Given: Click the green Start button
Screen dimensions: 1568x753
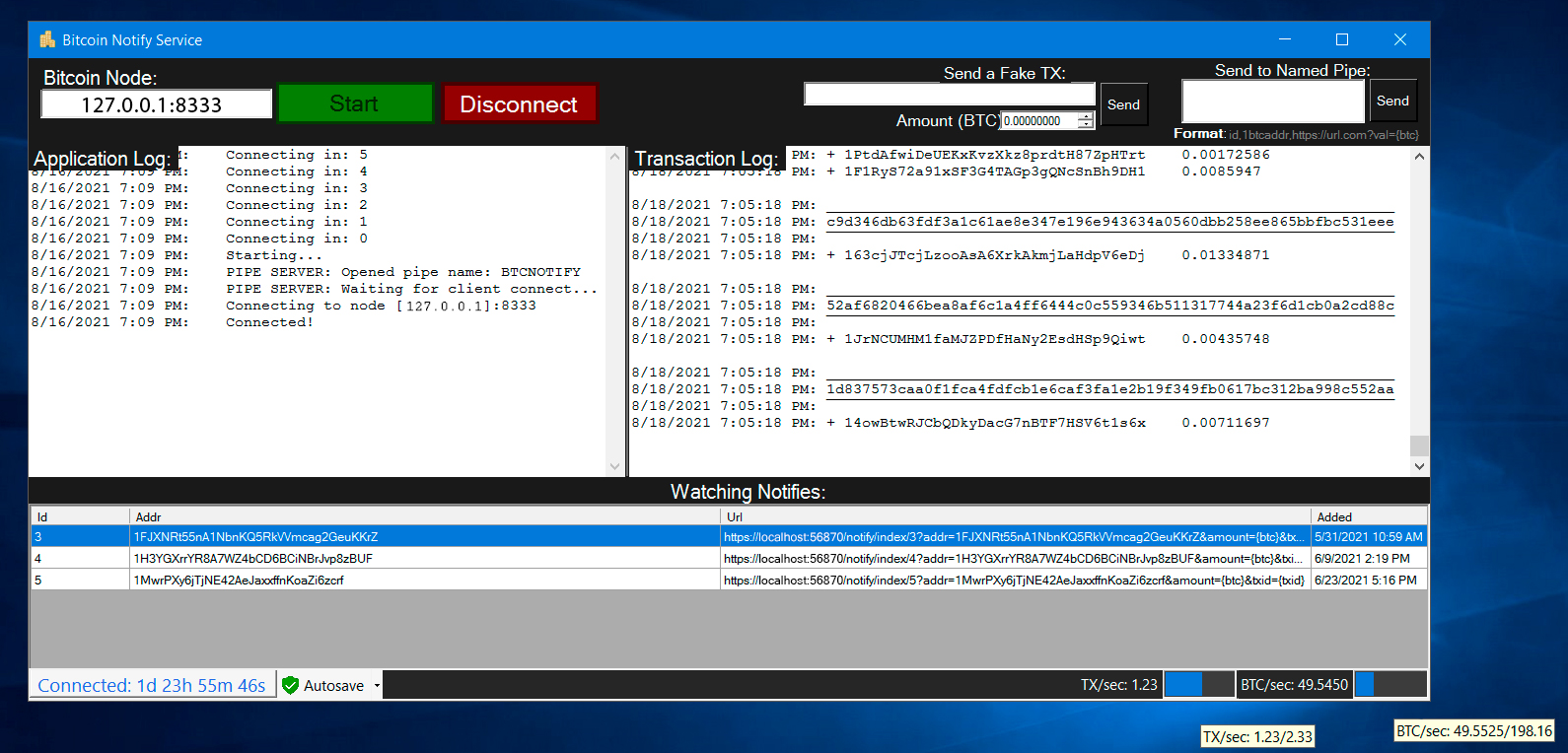Looking at the screenshot, I should pos(355,103).
